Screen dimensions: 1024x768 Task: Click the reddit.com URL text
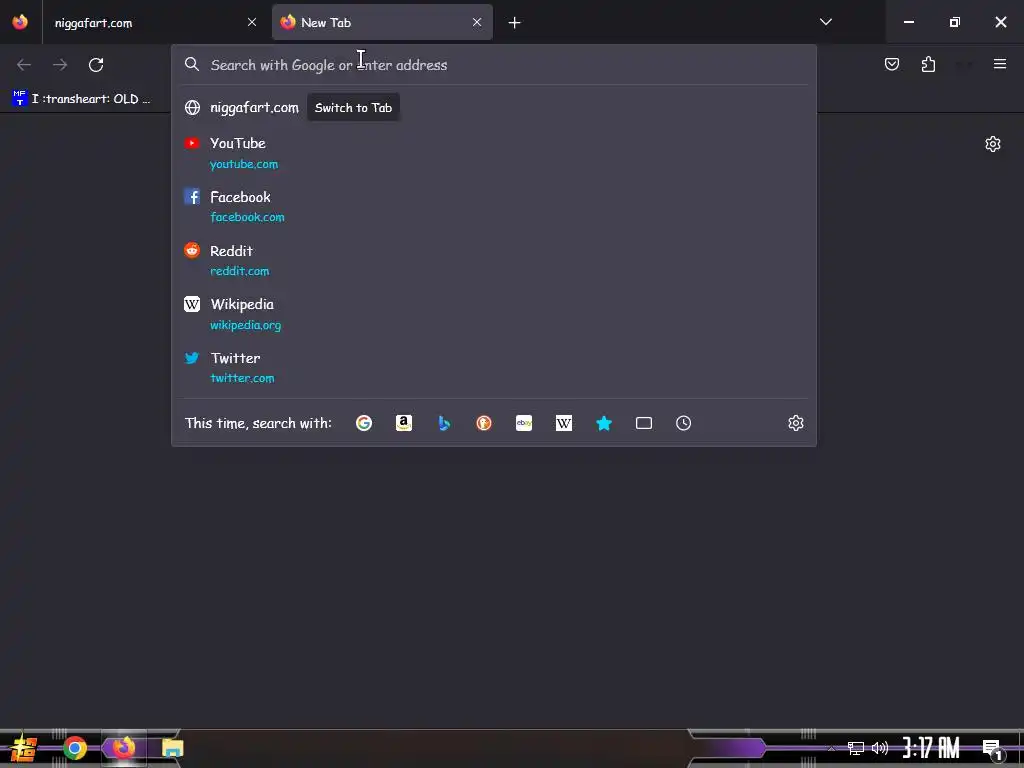[x=239, y=271]
